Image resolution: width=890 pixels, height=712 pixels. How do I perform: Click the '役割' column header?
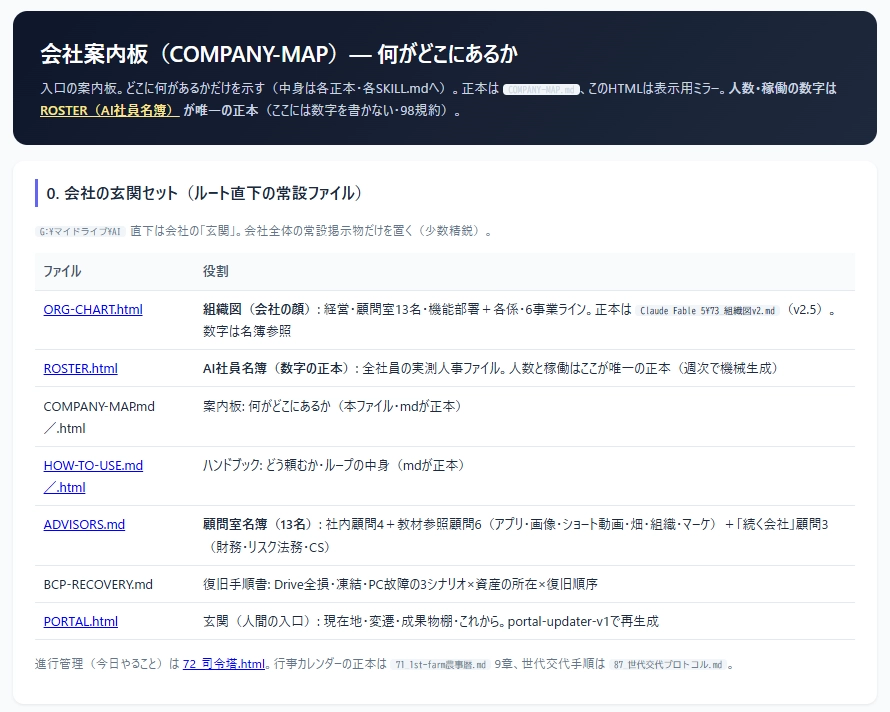point(216,271)
